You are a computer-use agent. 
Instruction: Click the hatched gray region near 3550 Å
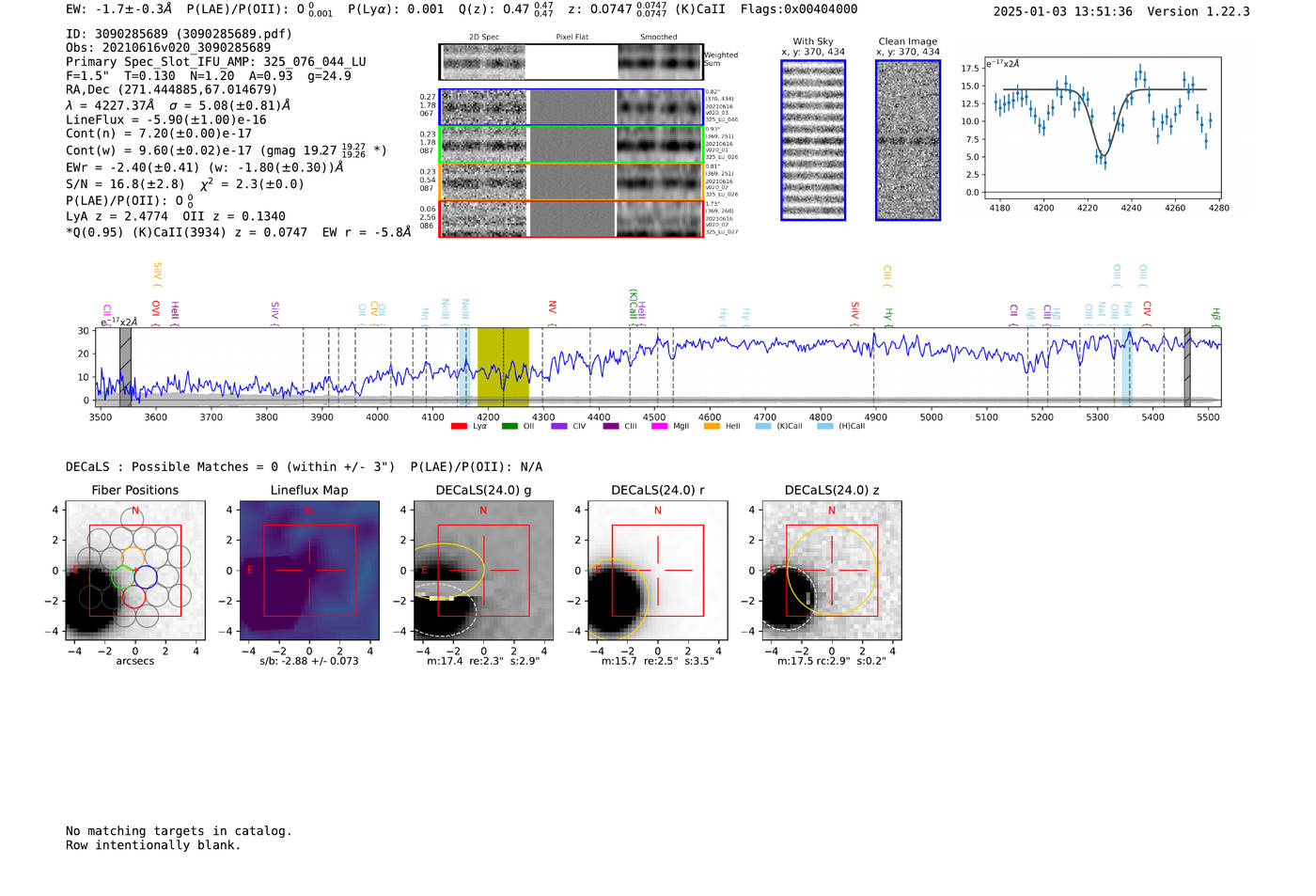tap(125, 367)
